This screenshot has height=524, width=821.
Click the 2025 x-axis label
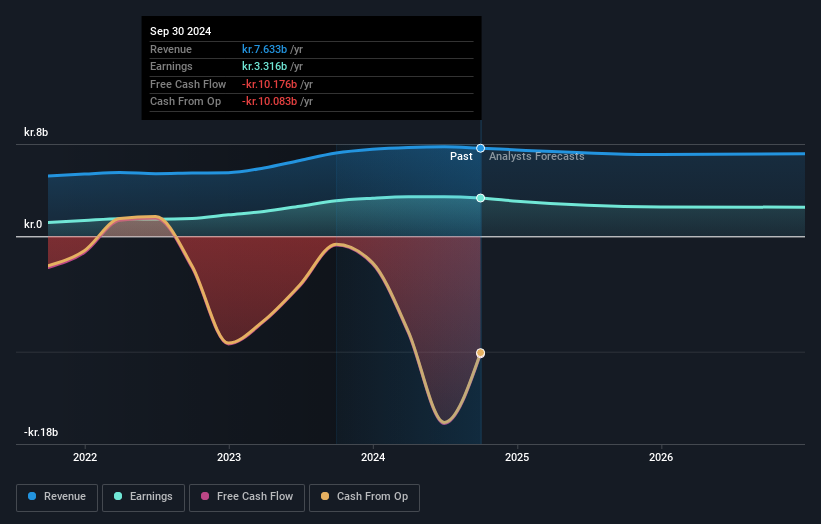(x=517, y=458)
